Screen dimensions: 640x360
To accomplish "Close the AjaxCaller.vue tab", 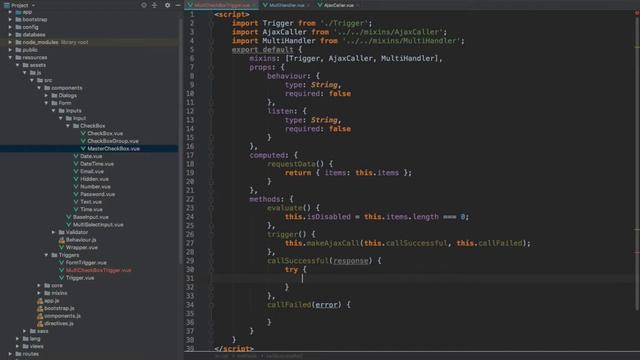I will (357, 5).
